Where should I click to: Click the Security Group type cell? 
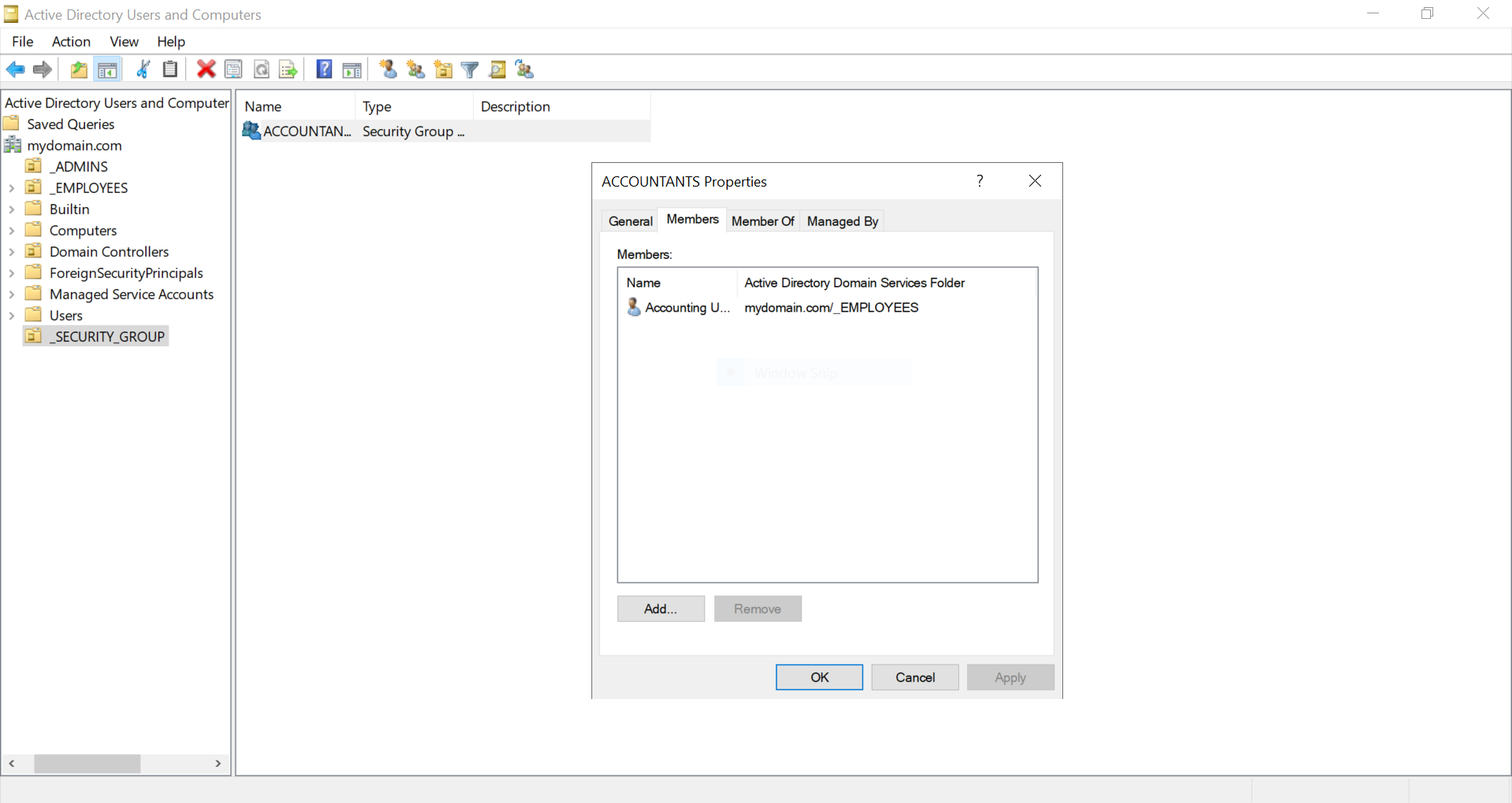click(x=413, y=131)
